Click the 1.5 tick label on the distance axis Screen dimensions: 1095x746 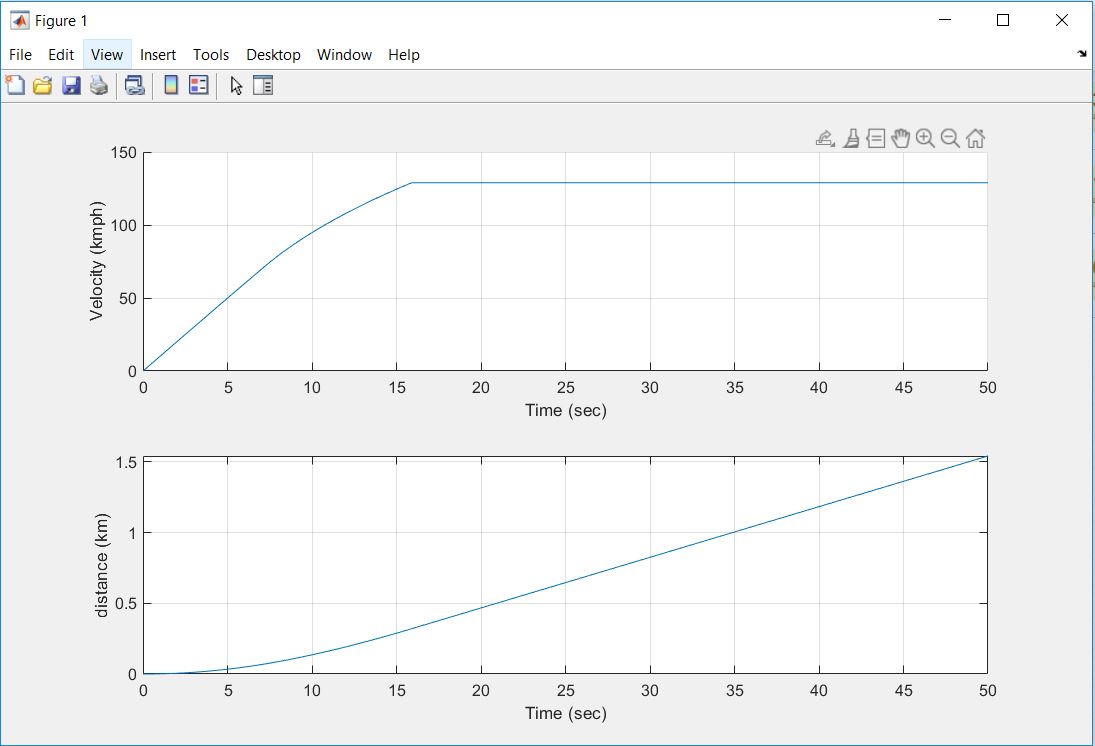pos(126,462)
